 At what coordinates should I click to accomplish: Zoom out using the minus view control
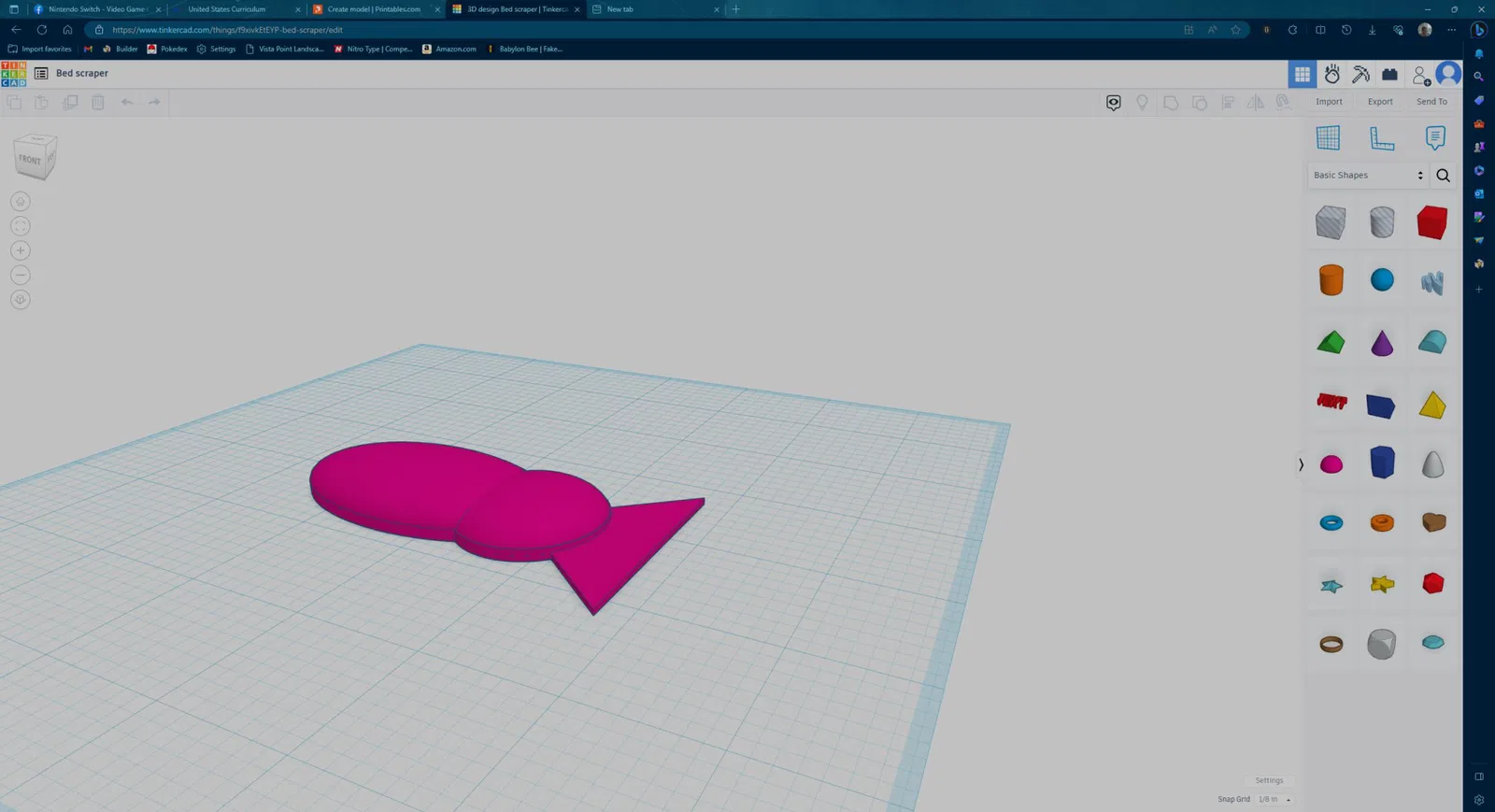[21, 275]
